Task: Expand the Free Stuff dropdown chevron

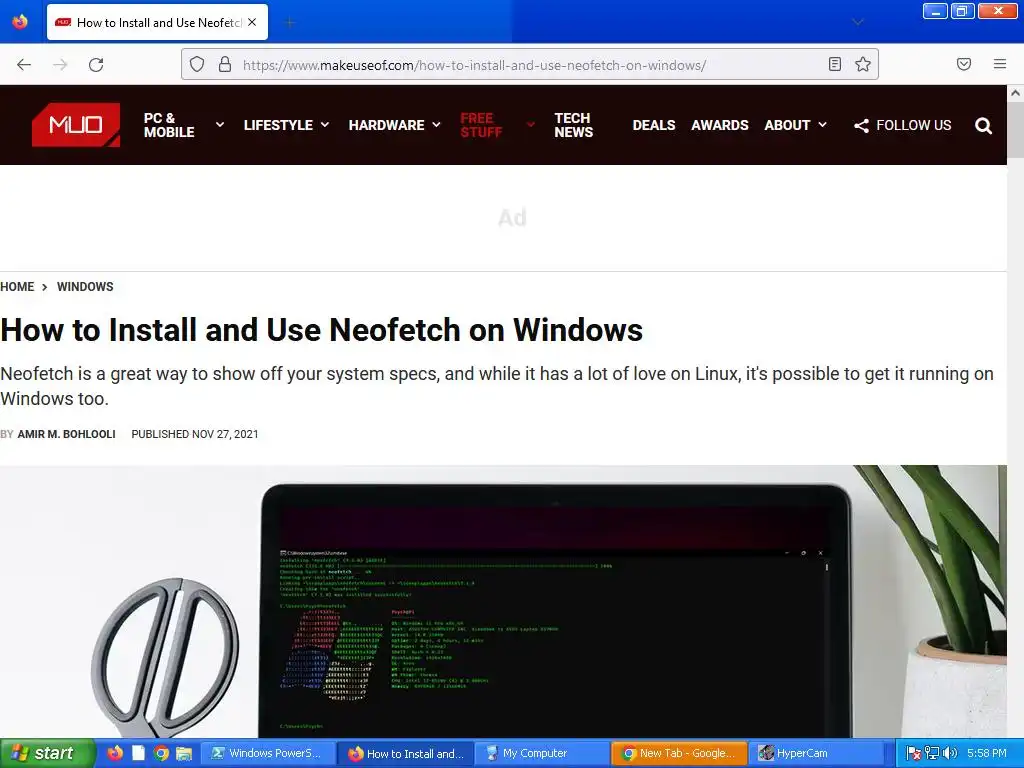Action: pyautogui.click(x=531, y=124)
